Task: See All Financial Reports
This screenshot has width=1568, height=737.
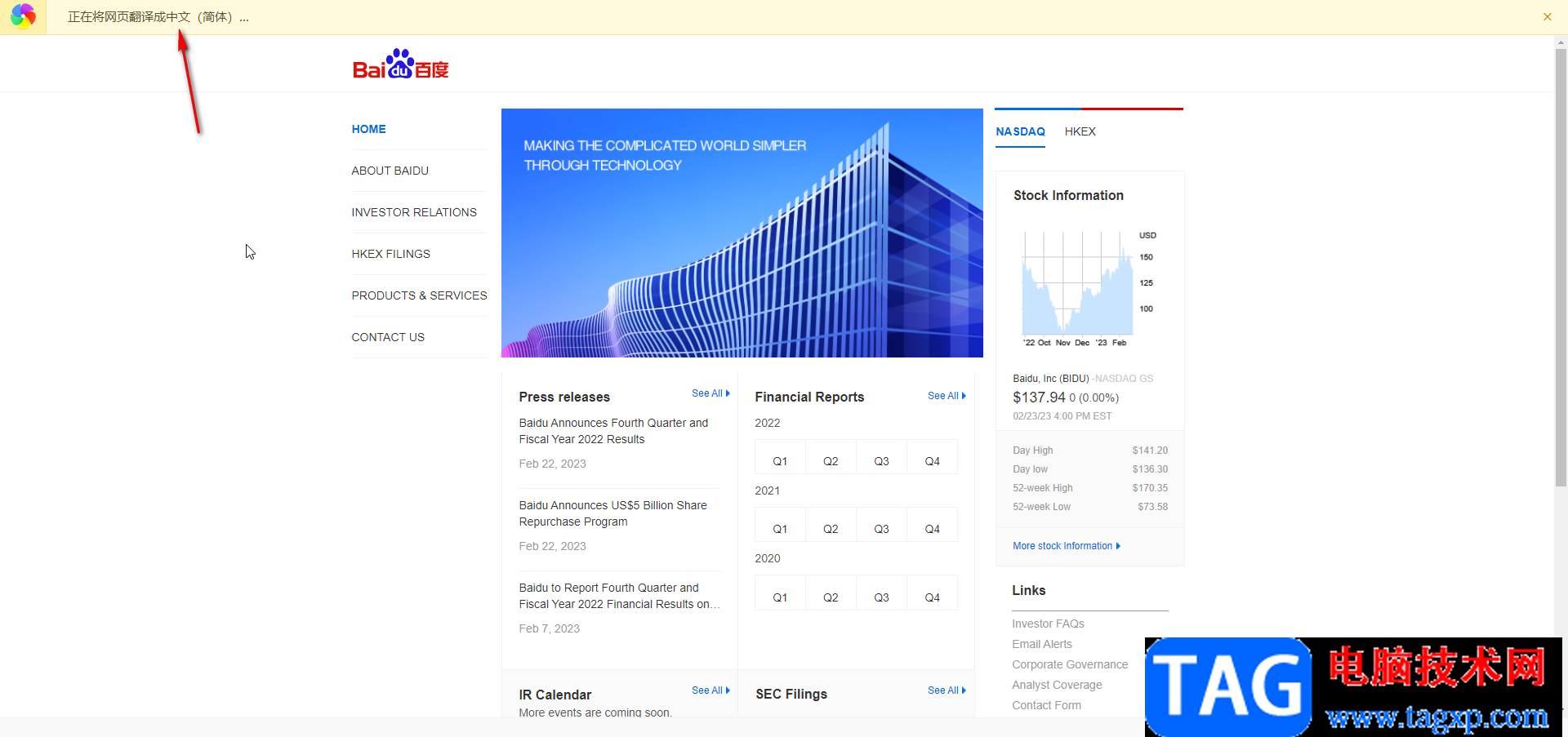Action: tap(947, 396)
